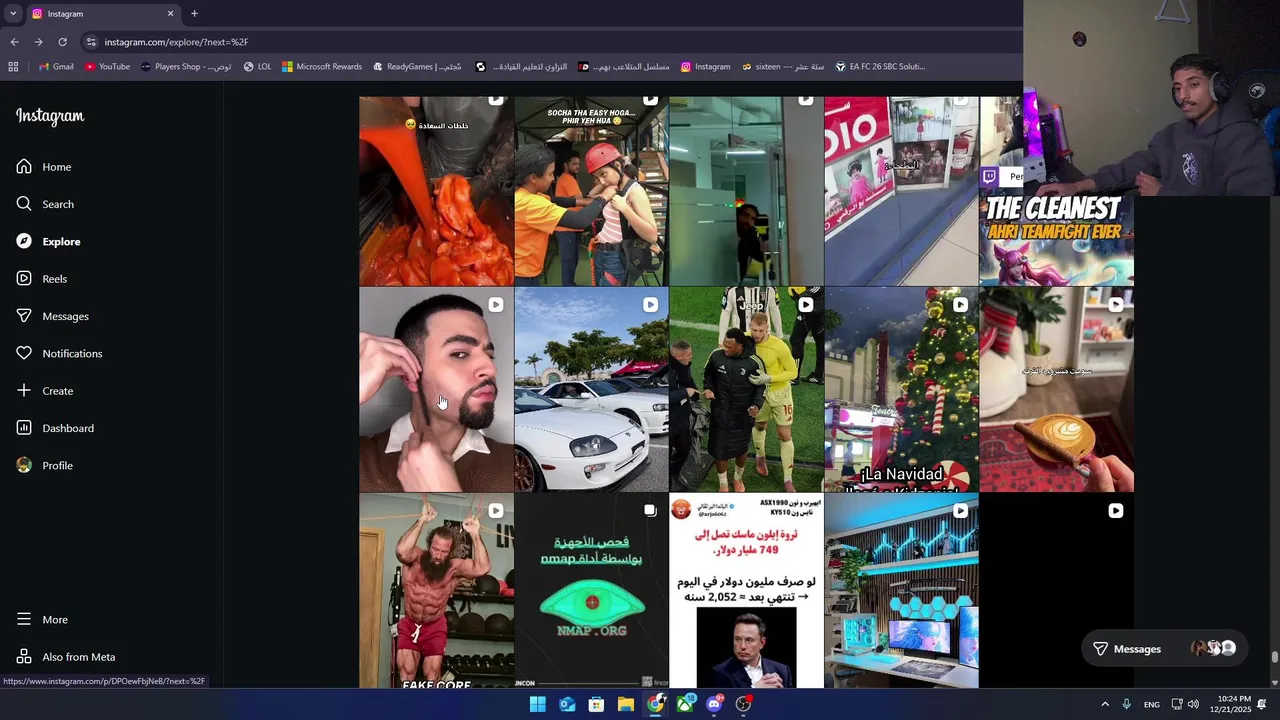Viewport: 1280px width, 720px height.
Task: Open the LOL bookmark
Action: point(257,67)
